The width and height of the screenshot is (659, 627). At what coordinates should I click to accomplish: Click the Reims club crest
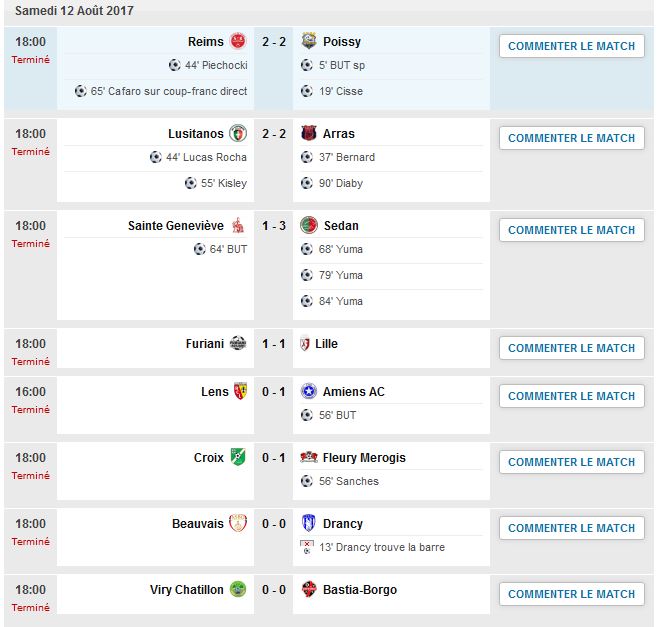click(x=238, y=41)
